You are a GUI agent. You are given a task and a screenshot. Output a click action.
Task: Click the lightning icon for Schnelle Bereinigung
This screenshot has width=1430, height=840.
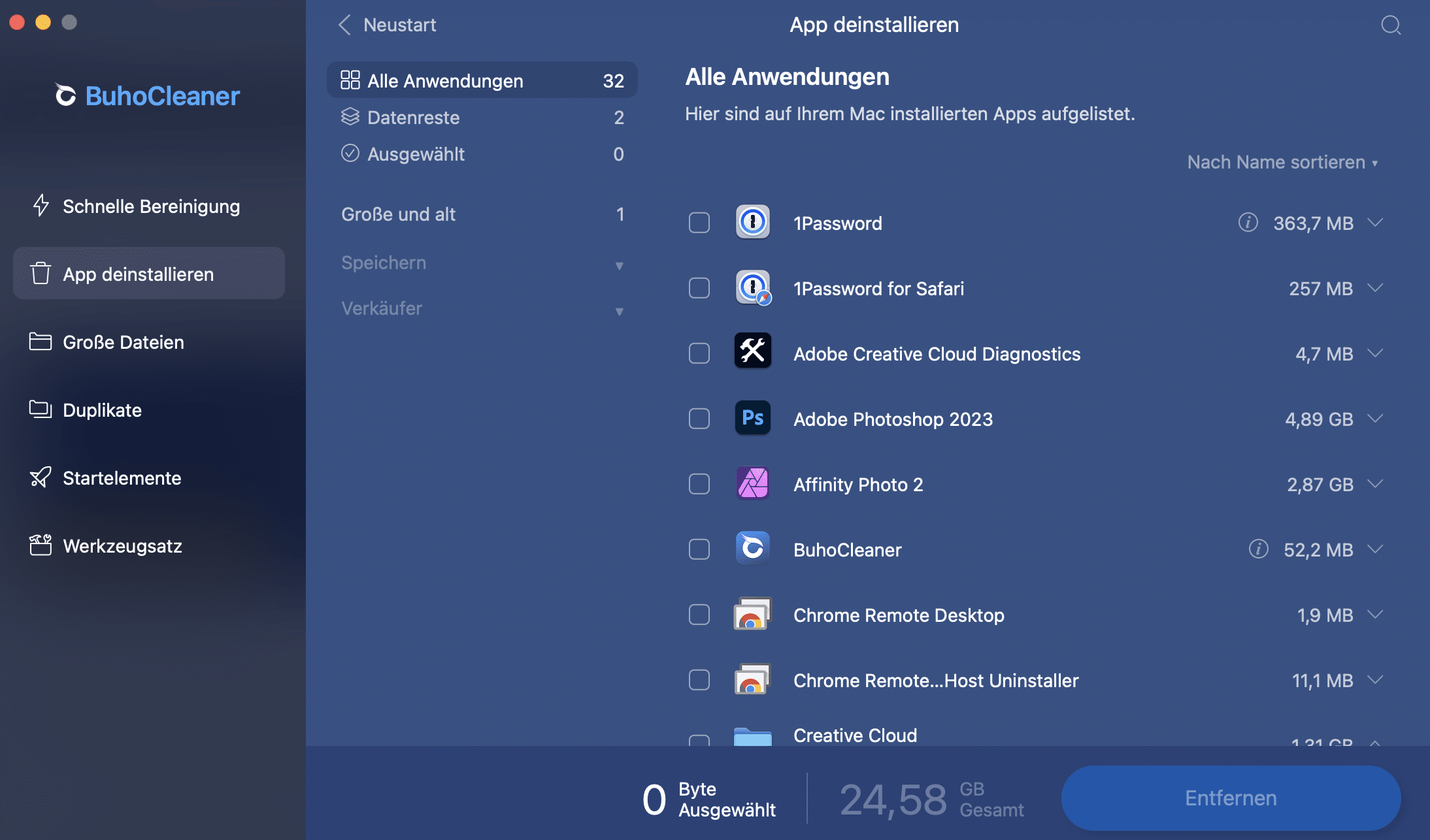pos(41,206)
